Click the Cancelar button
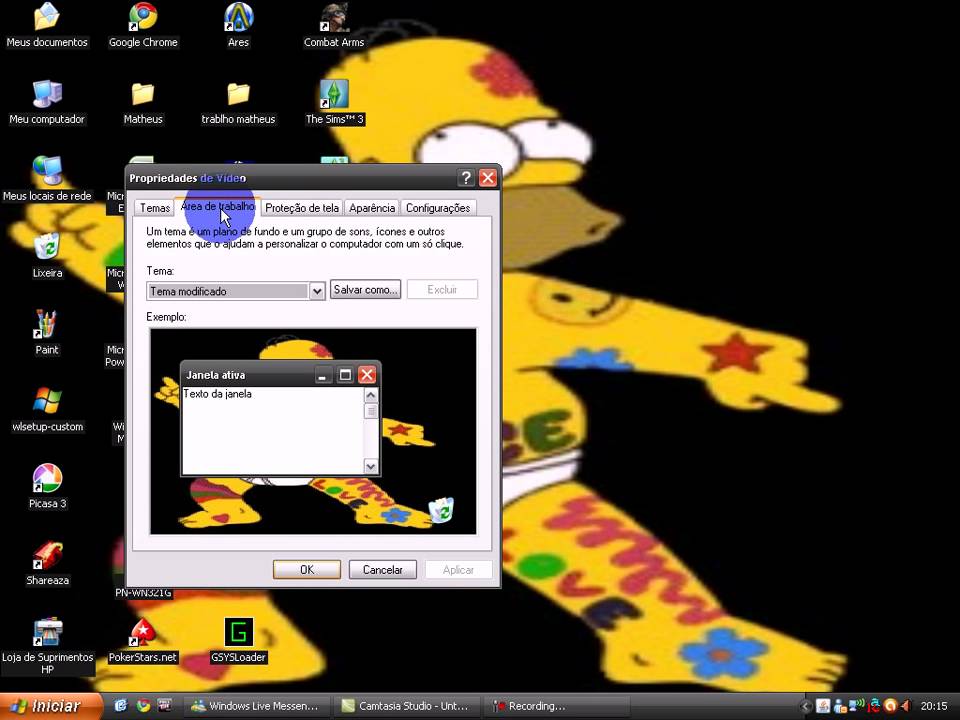 (x=383, y=569)
